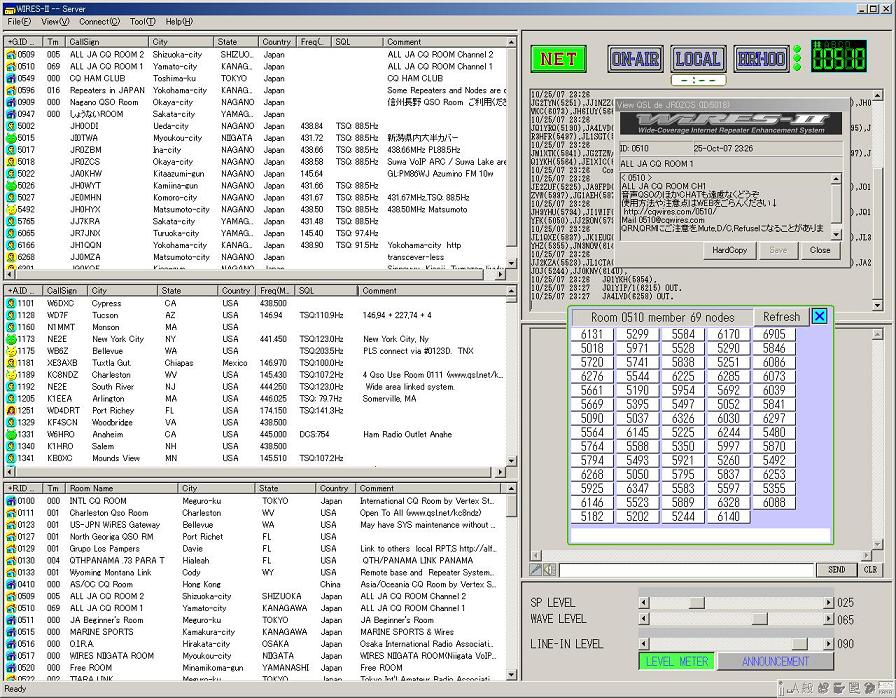Image resolution: width=896 pixels, height=698 pixels.
Task: Toggle the ANNOUNCEMENT button
Action: click(775, 661)
